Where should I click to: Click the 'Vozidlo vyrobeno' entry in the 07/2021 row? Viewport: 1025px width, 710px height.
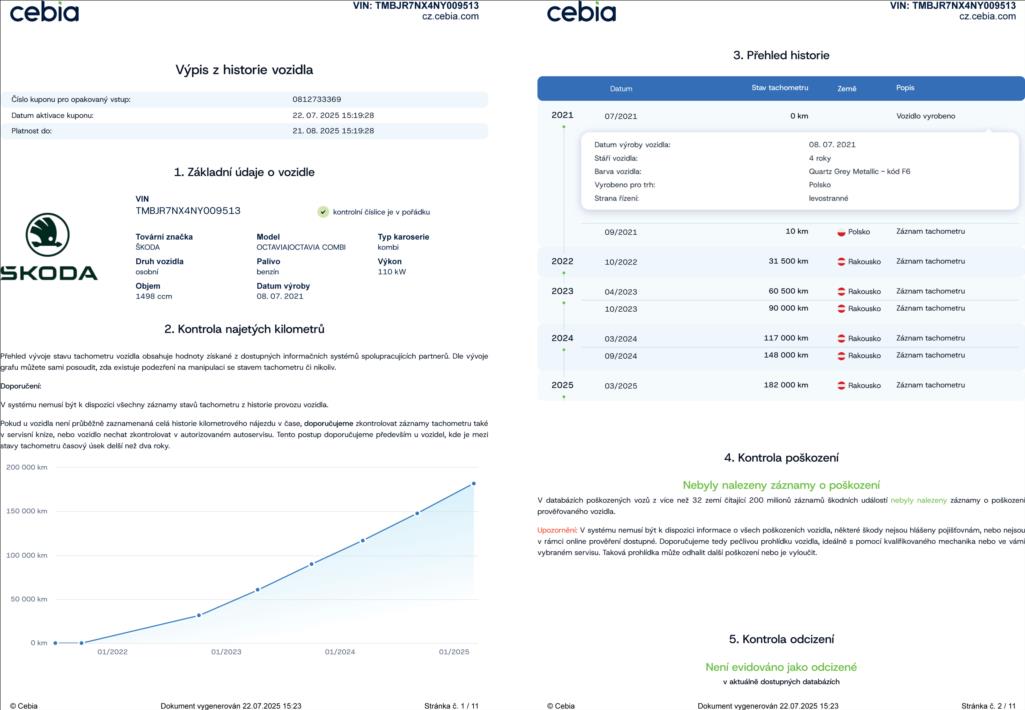(925, 116)
